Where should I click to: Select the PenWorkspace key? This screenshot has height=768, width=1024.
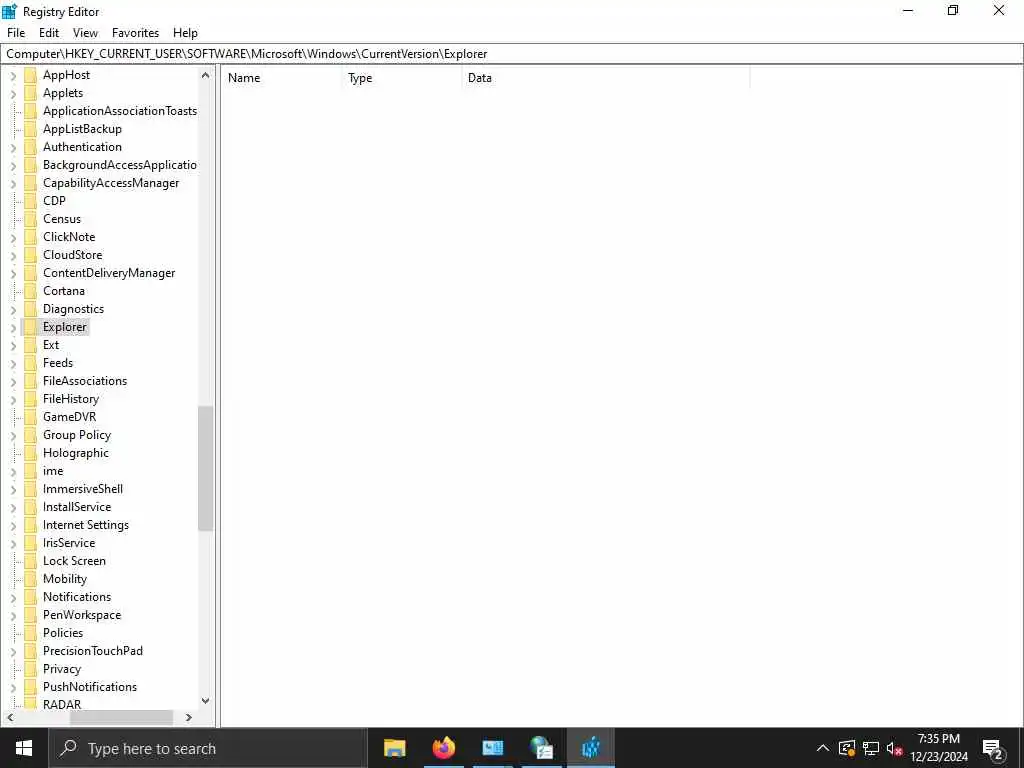click(82, 615)
